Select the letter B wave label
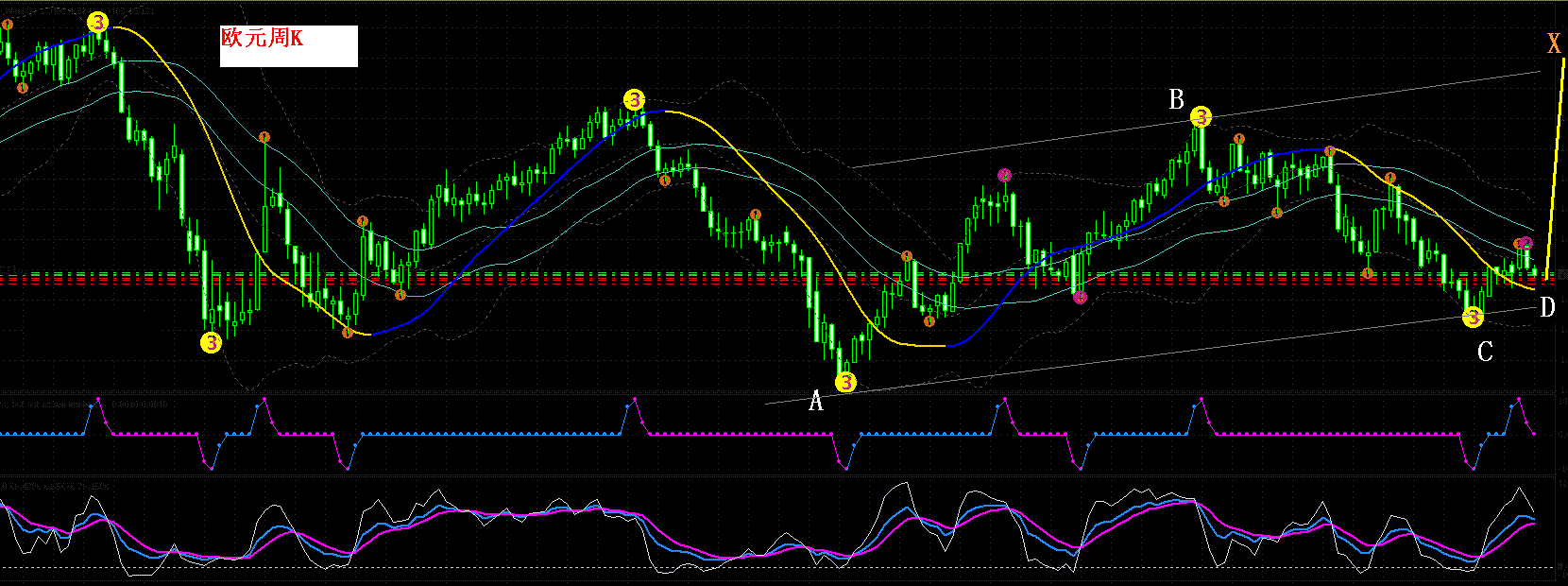 coord(1176,99)
